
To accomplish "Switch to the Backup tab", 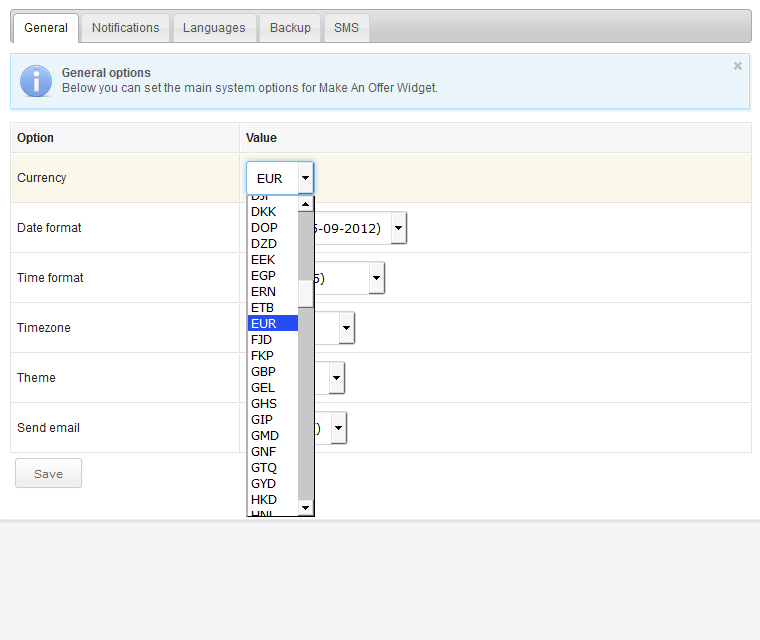I will click(290, 28).
